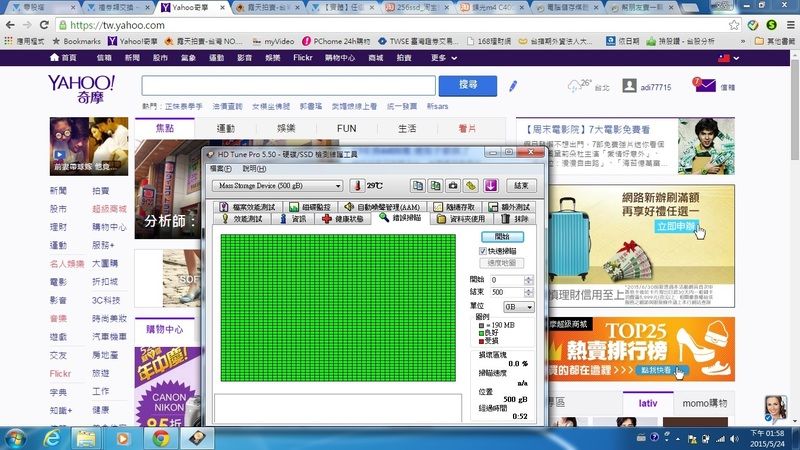The height and width of the screenshot is (450, 800).
Task: Click the blue 搜尋 search button on Yahoo
Action: pyautogui.click(x=467, y=85)
